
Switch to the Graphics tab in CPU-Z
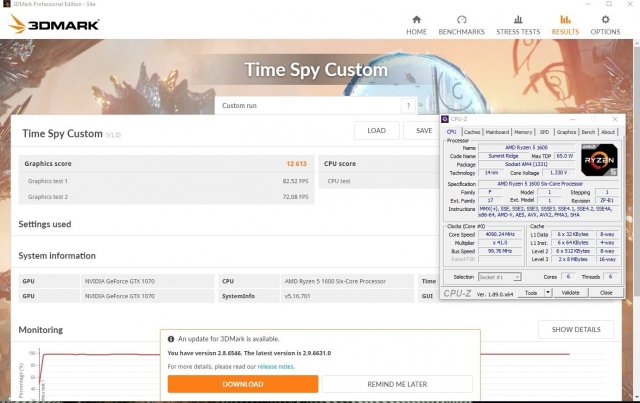(566, 132)
